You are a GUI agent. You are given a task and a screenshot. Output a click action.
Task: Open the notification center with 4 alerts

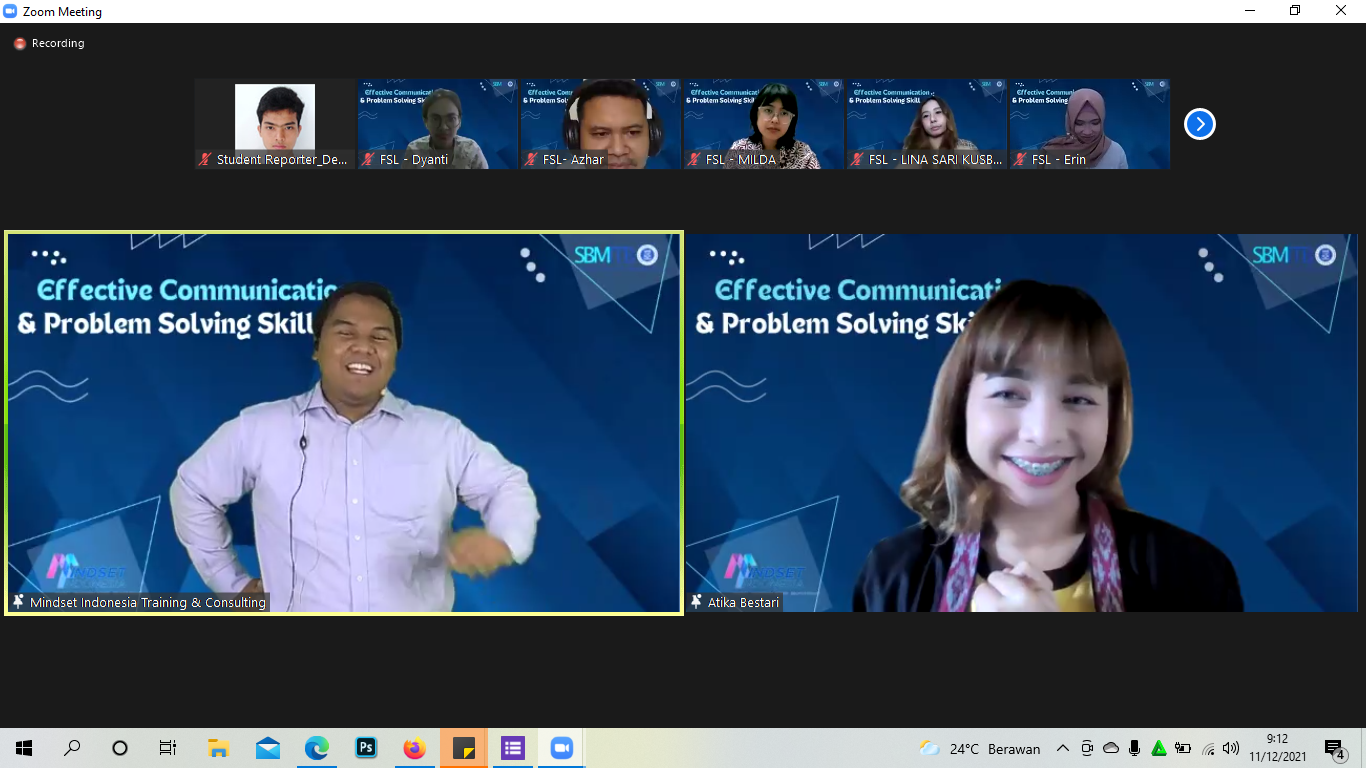[x=1335, y=748]
